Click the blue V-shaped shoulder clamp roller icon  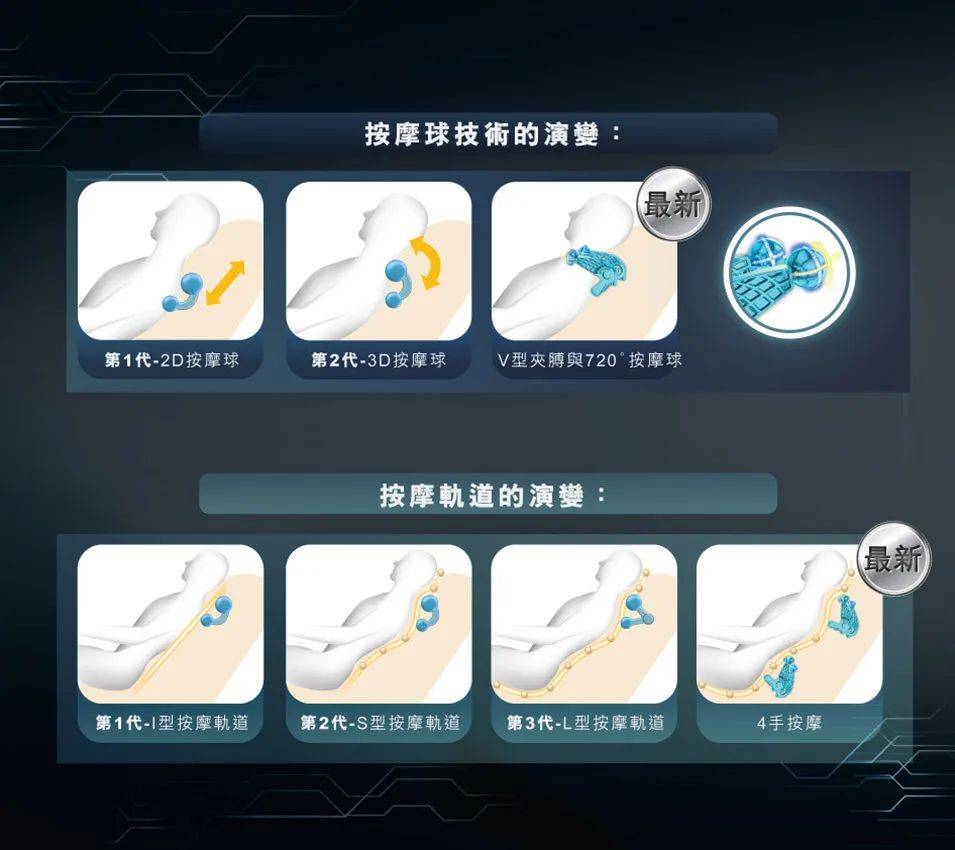pyautogui.click(x=596, y=269)
